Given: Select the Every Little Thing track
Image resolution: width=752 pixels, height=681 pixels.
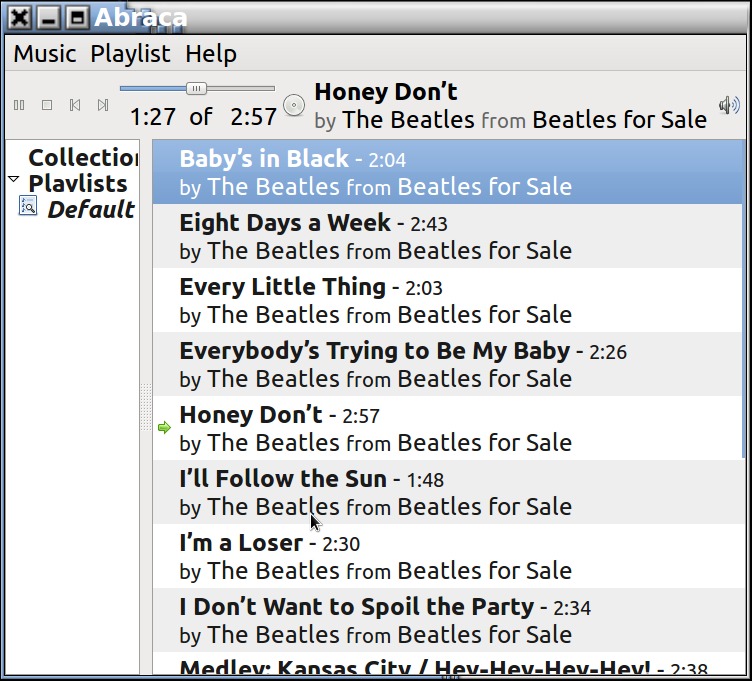Looking at the screenshot, I should (x=447, y=300).
